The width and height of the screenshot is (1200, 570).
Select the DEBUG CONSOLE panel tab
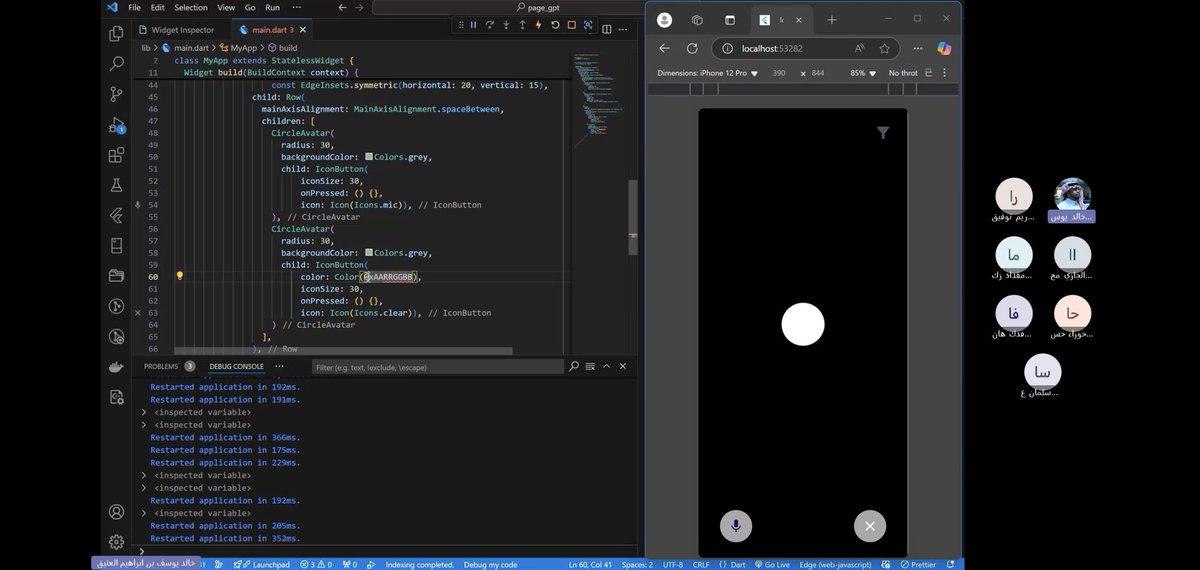pyautogui.click(x=236, y=367)
